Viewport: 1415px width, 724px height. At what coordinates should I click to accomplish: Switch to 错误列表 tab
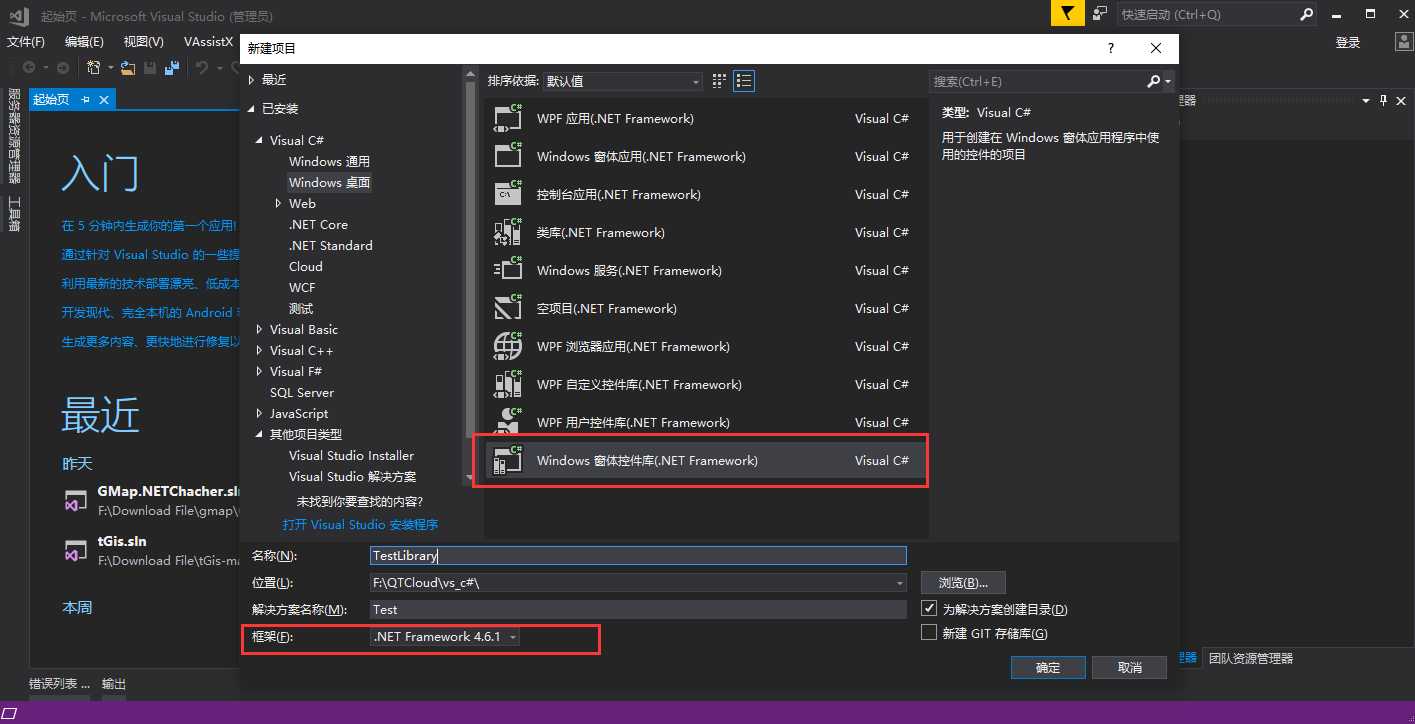[59, 684]
